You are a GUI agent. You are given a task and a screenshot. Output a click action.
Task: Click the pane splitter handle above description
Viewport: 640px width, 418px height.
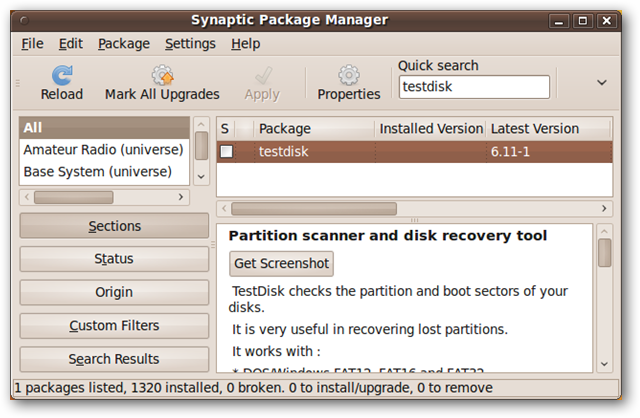click(x=415, y=220)
